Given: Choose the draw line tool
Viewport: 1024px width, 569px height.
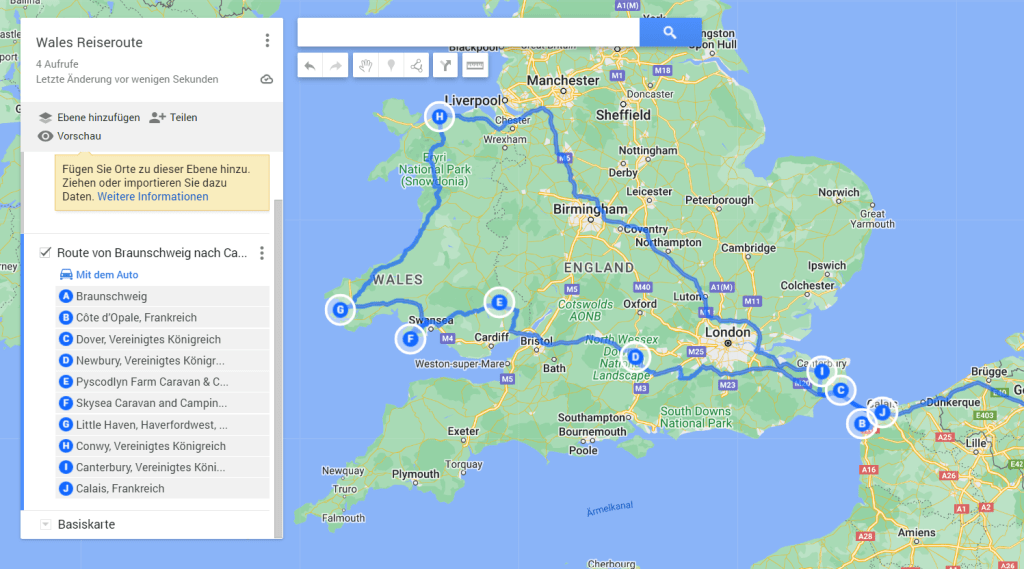Looking at the screenshot, I should 417,66.
